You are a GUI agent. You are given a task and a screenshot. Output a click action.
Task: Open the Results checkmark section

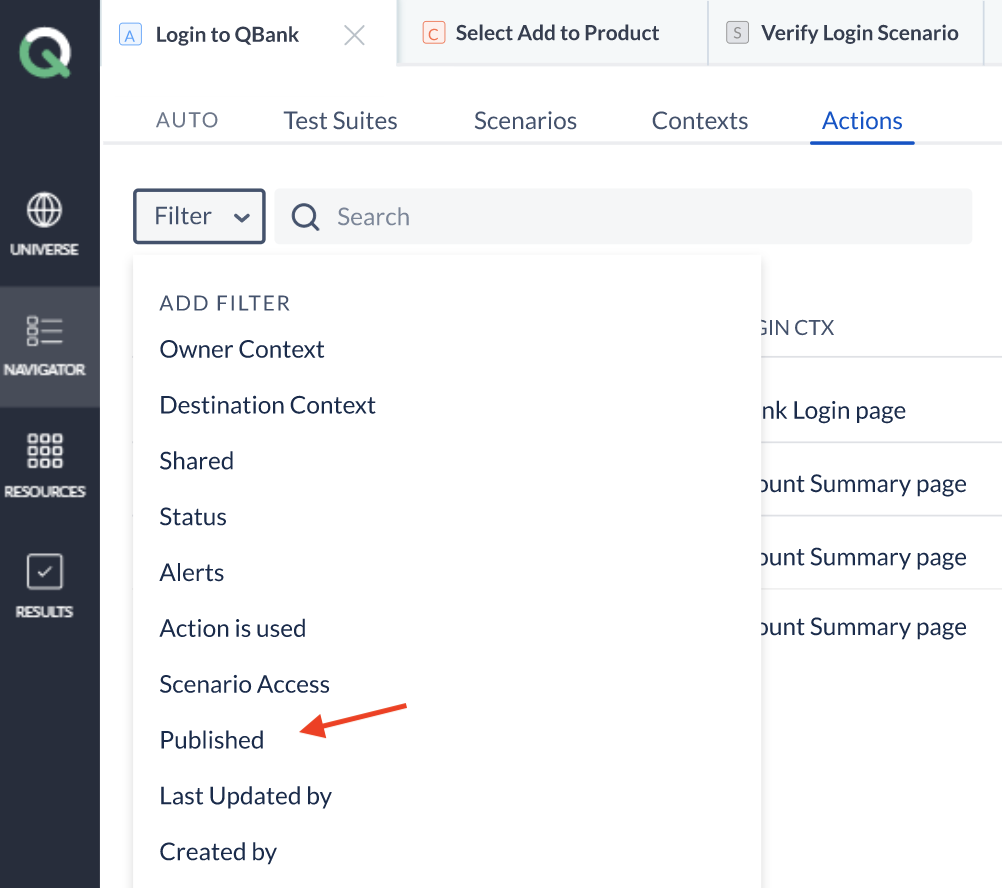point(44,586)
